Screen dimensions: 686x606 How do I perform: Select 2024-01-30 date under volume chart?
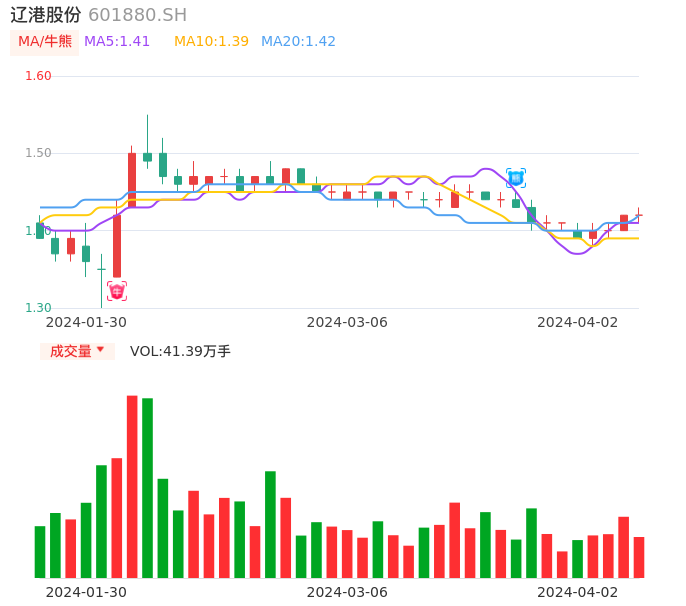pyautogui.click(x=86, y=592)
